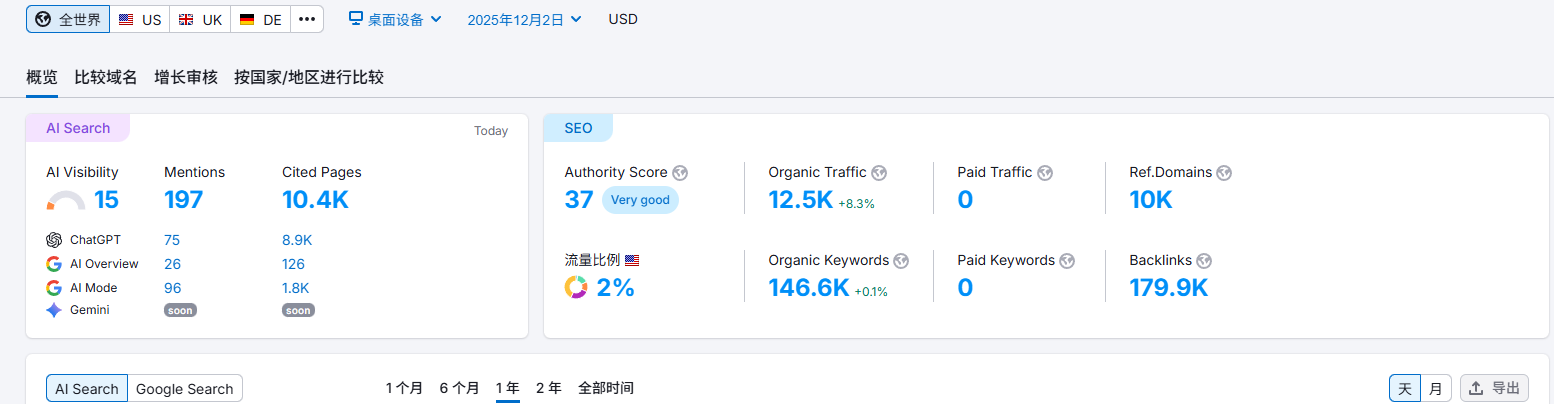Open Backlinks value 179.9K
Image resolution: width=1554 pixels, height=404 pixels.
(1169, 288)
